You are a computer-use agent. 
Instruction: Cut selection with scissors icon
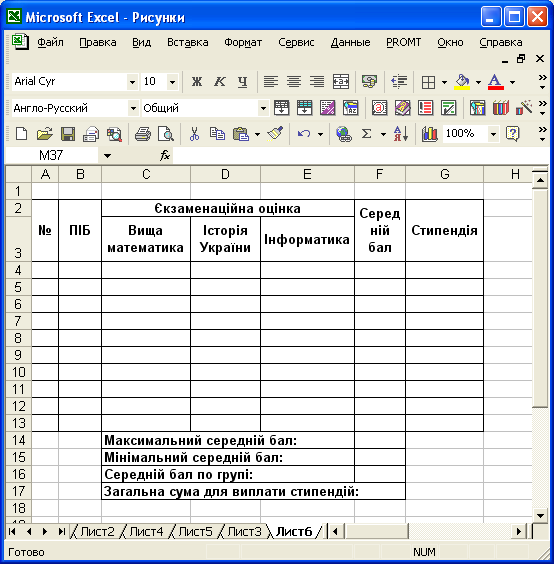(194, 134)
